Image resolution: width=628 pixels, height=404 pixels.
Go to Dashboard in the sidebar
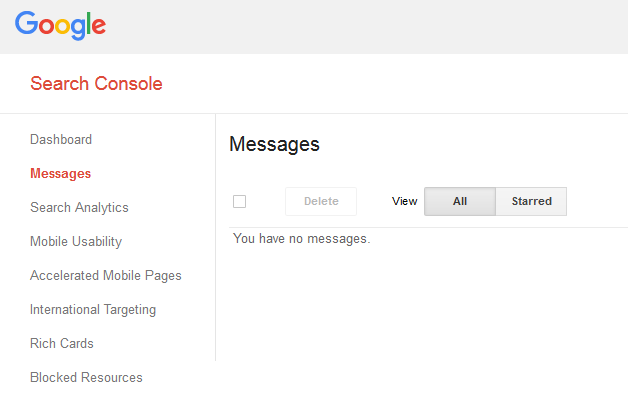tap(61, 140)
